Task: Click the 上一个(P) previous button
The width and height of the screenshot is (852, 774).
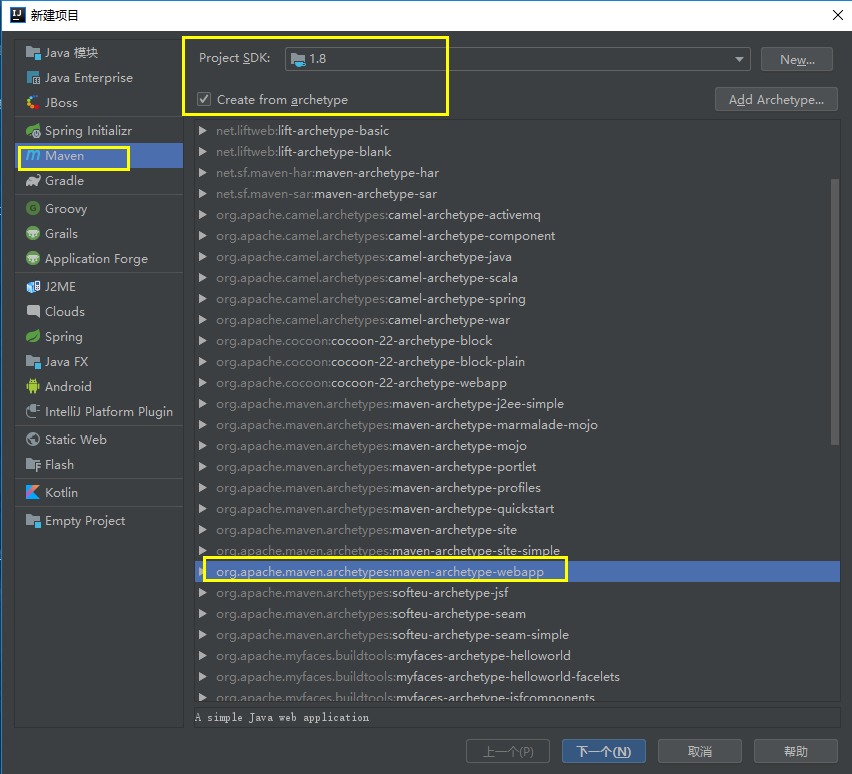Action: (x=508, y=751)
